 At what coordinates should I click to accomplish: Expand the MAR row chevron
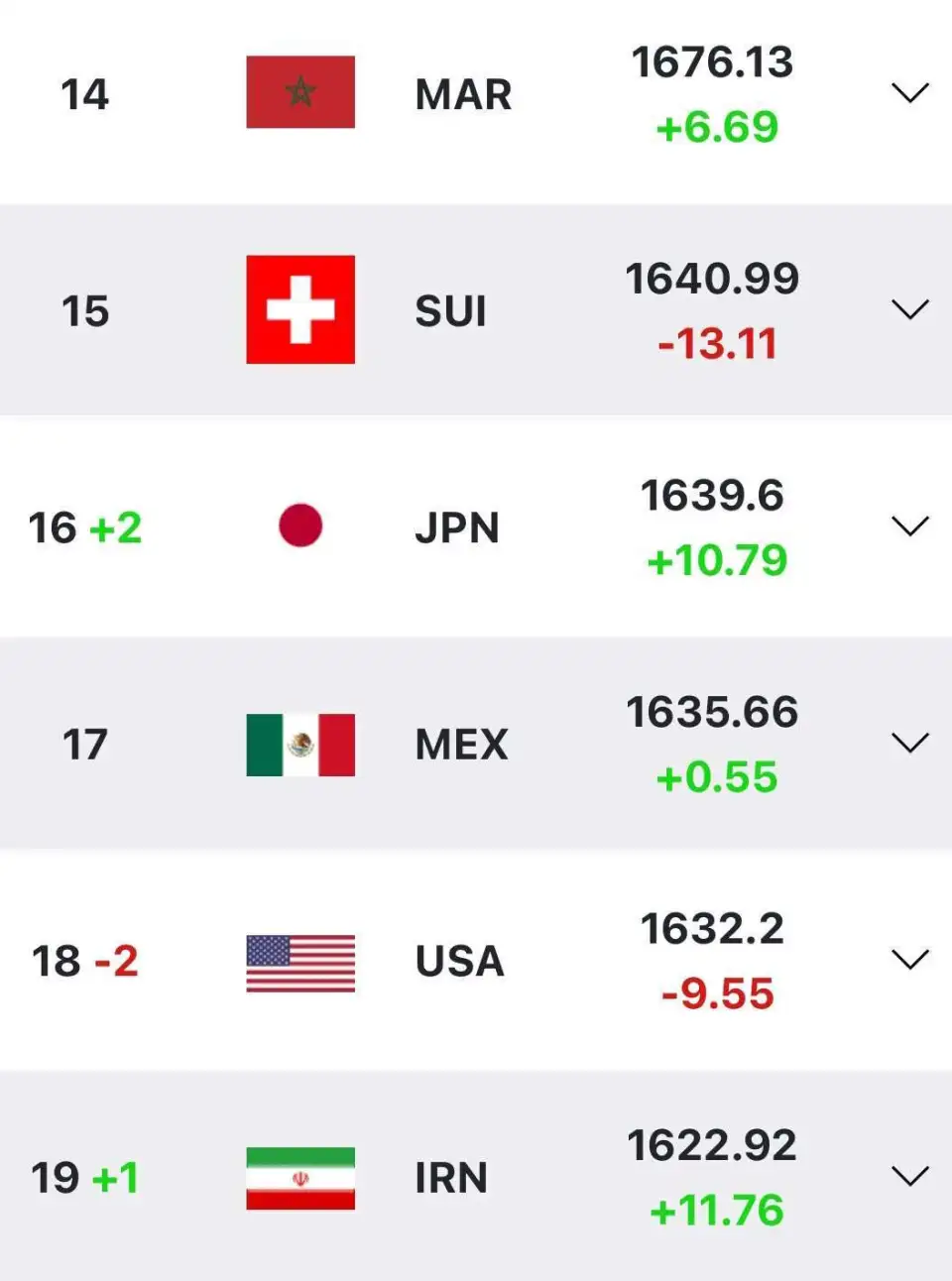(x=909, y=93)
